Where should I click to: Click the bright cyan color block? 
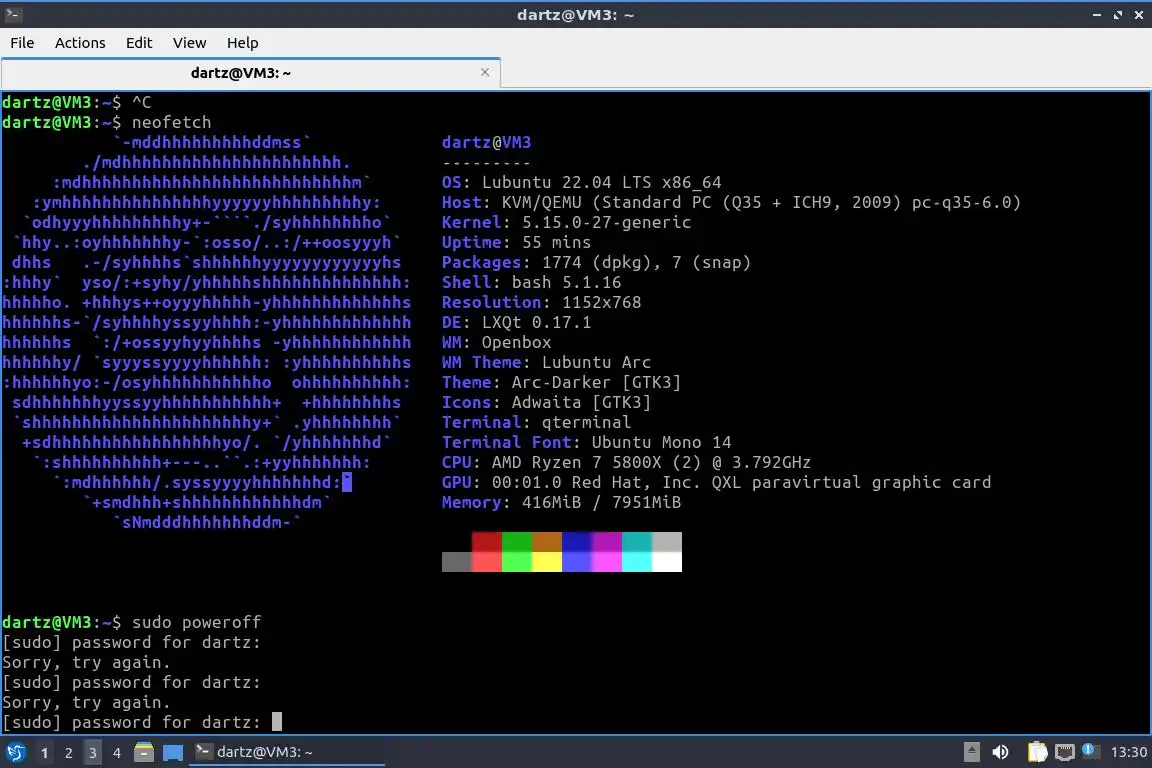tap(637, 561)
